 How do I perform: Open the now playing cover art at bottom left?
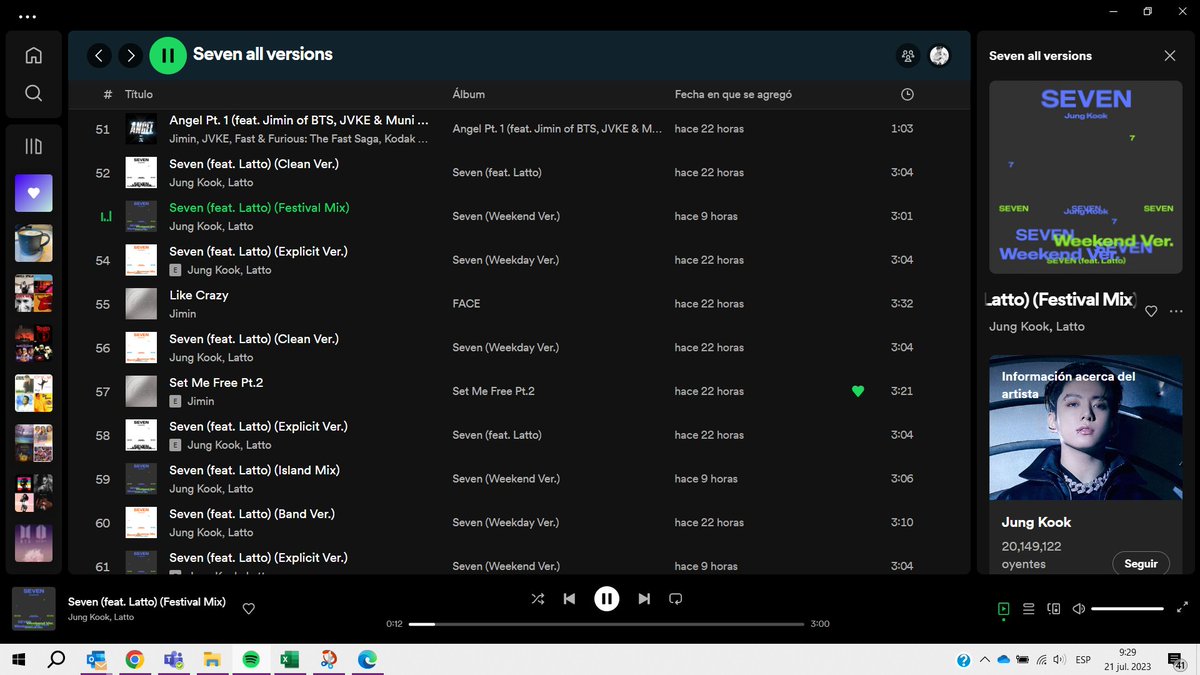pyautogui.click(x=33, y=608)
